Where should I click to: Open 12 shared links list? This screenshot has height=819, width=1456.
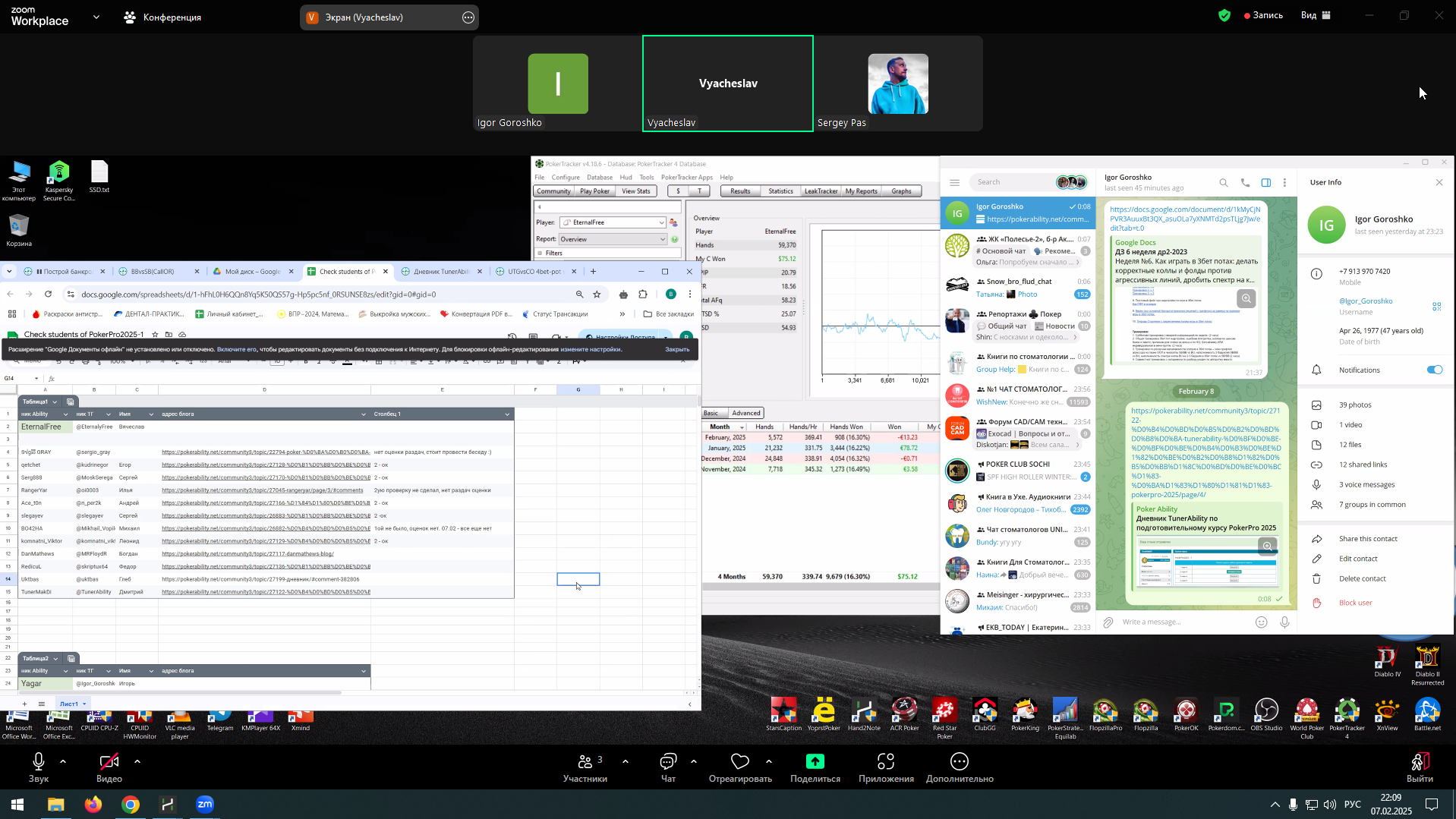1362,465
